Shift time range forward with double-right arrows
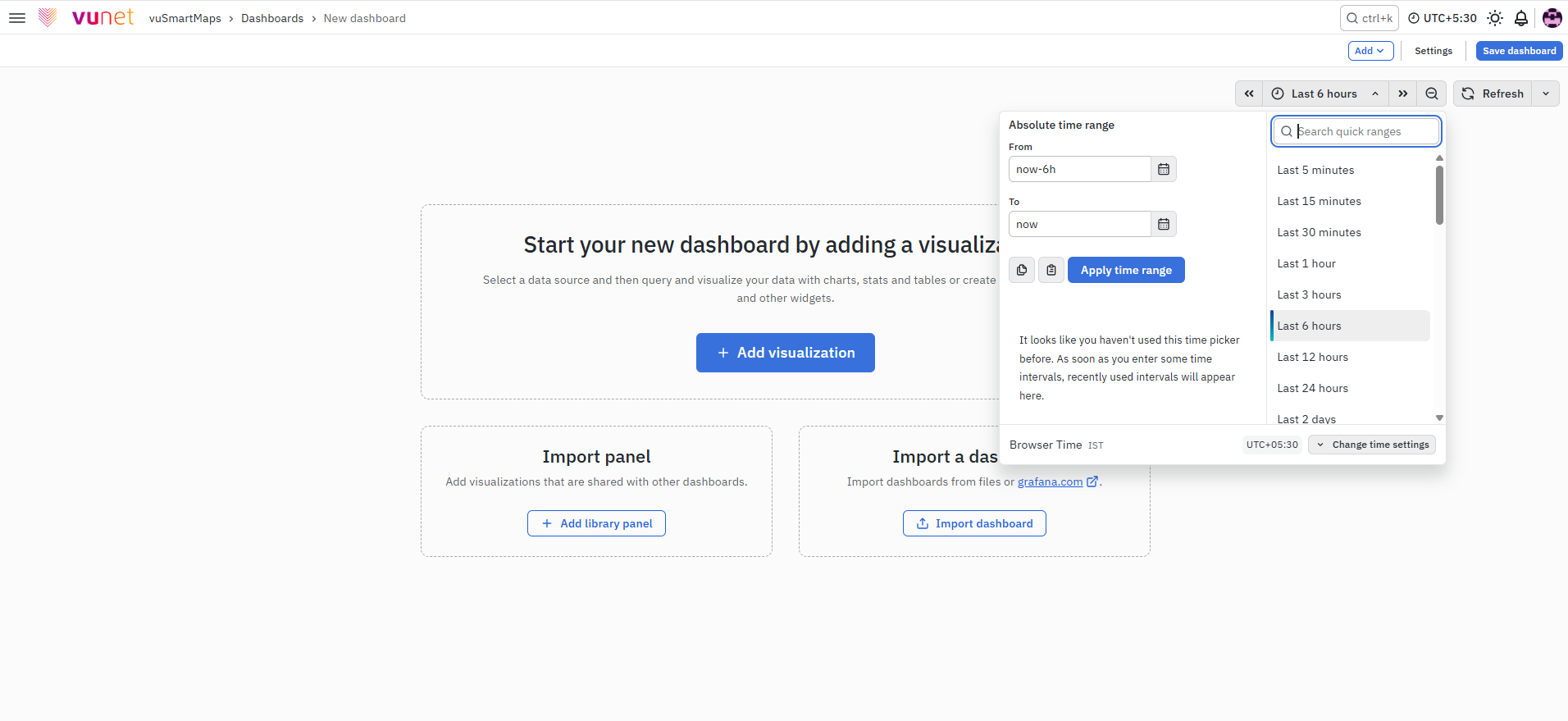The height and width of the screenshot is (721, 1568). [1403, 94]
